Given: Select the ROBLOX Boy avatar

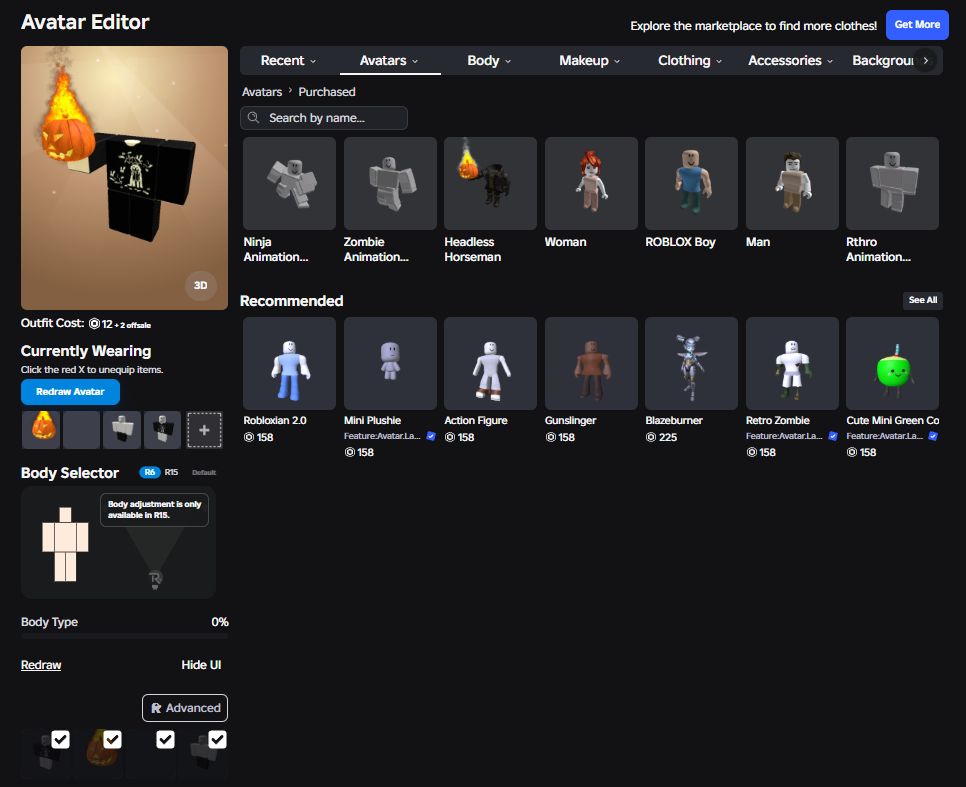Looking at the screenshot, I should coord(691,183).
